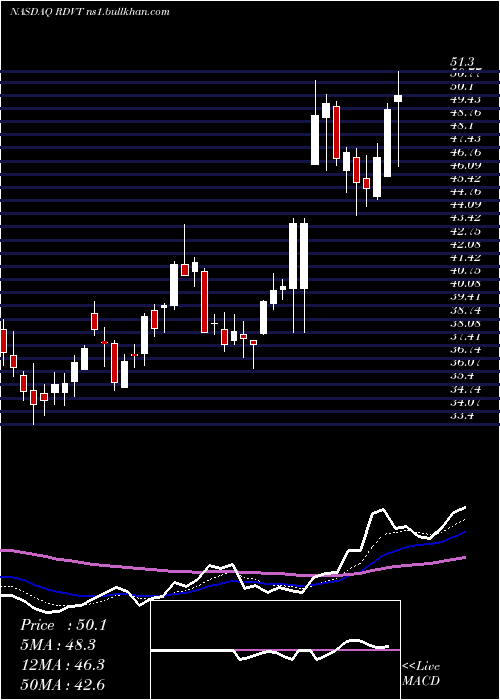This screenshot has width=500, height=700.
Task: Click the 43.42 price level label
Action: pos(465,217)
